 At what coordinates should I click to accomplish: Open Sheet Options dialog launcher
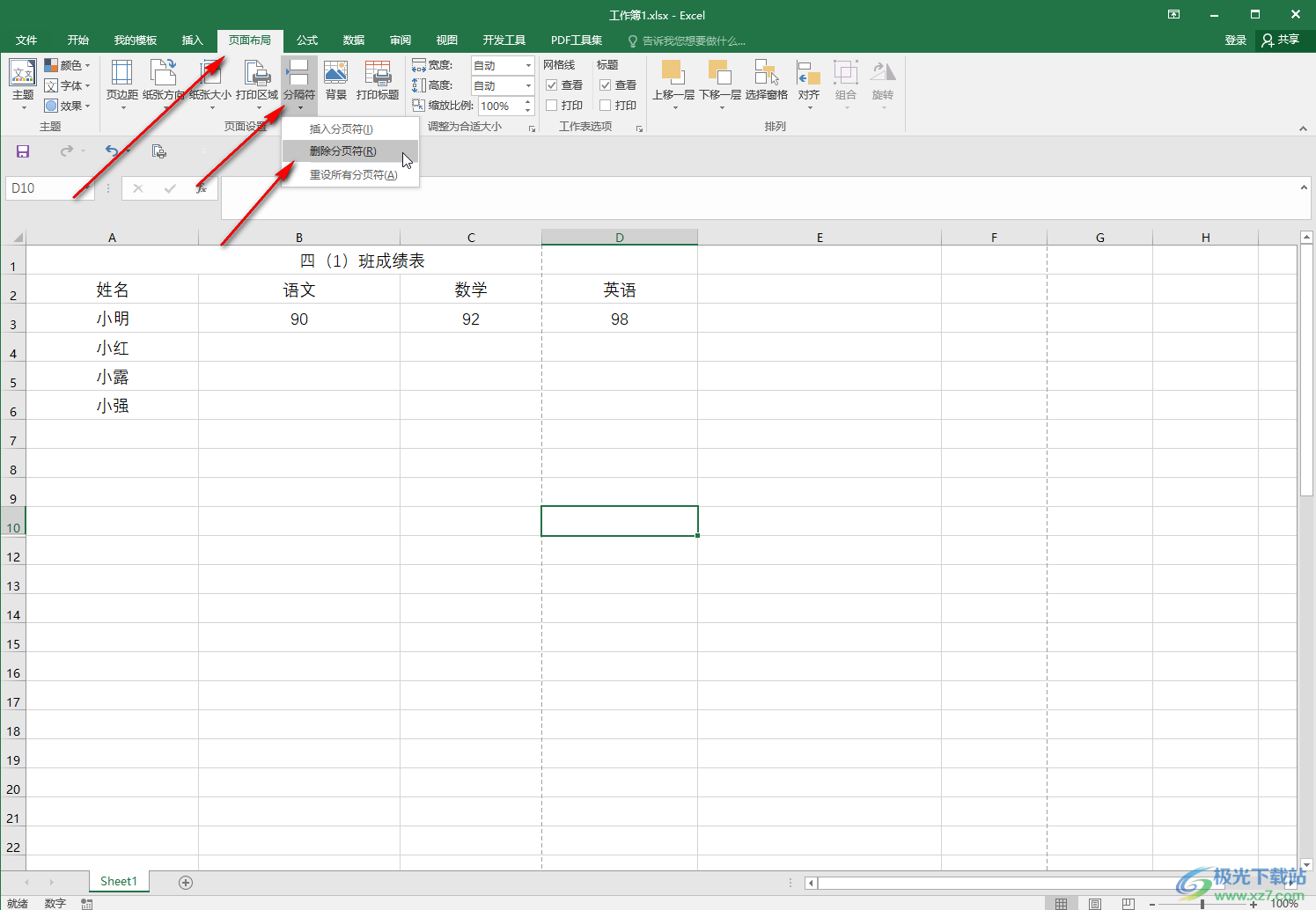click(x=639, y=128)
